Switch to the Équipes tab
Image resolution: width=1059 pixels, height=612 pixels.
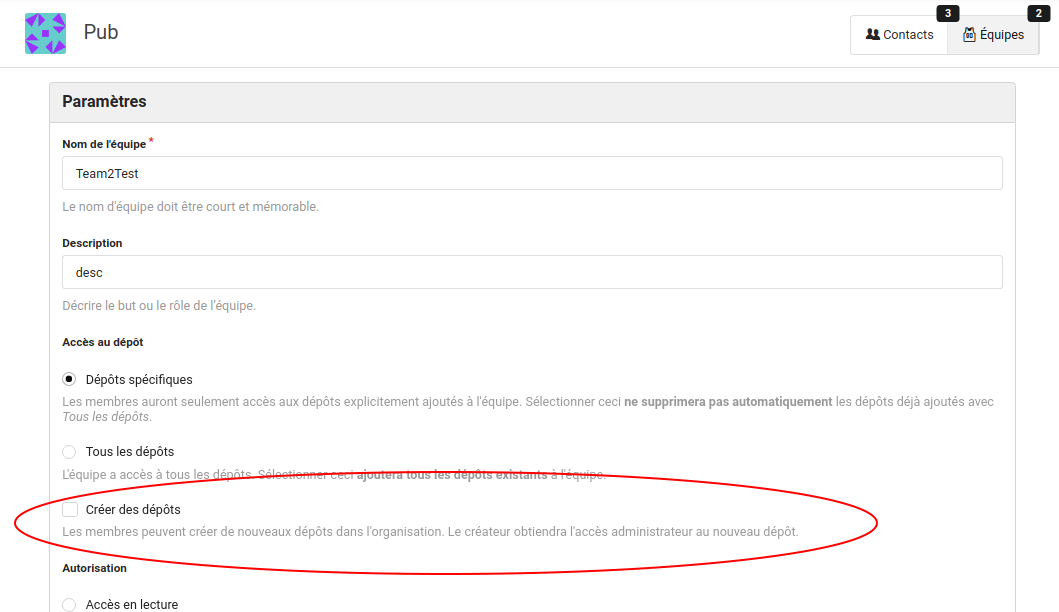point(993,34)
